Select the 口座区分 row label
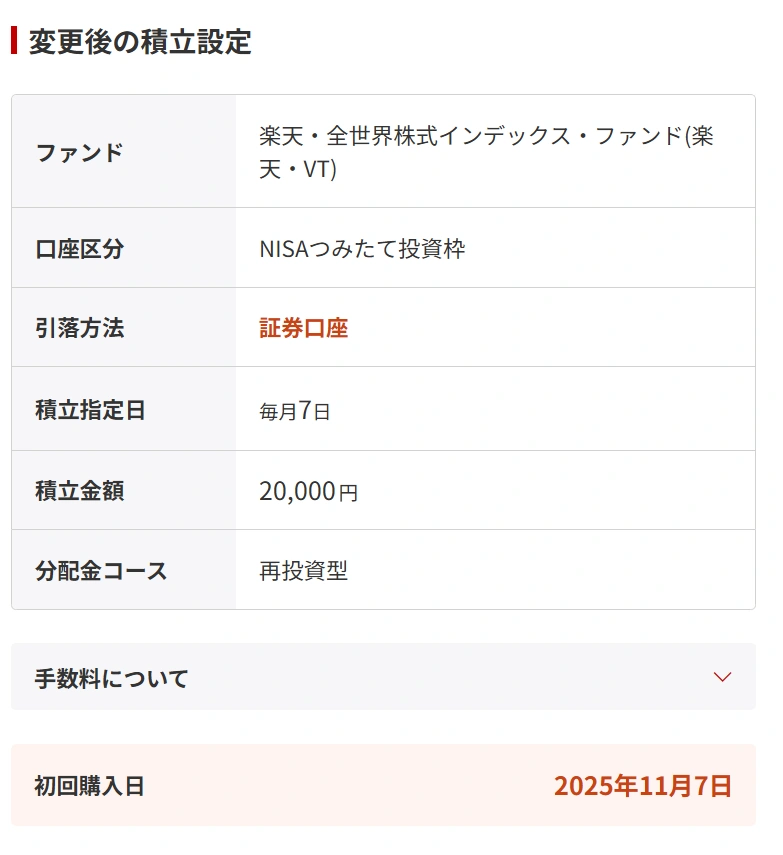The height and width of the screenshot is (855, 783). (x=79, y=249)
